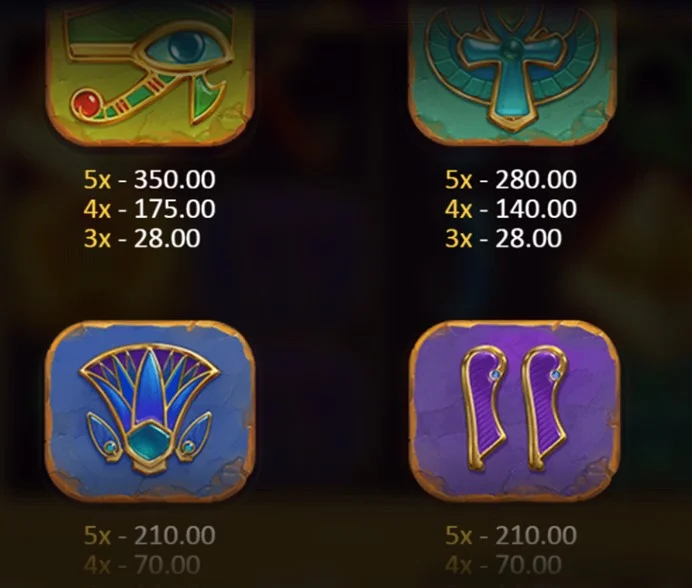692x588 pixels.
Task: Click the 4x - 175.00 payout
Action: (x=150, y=209)
